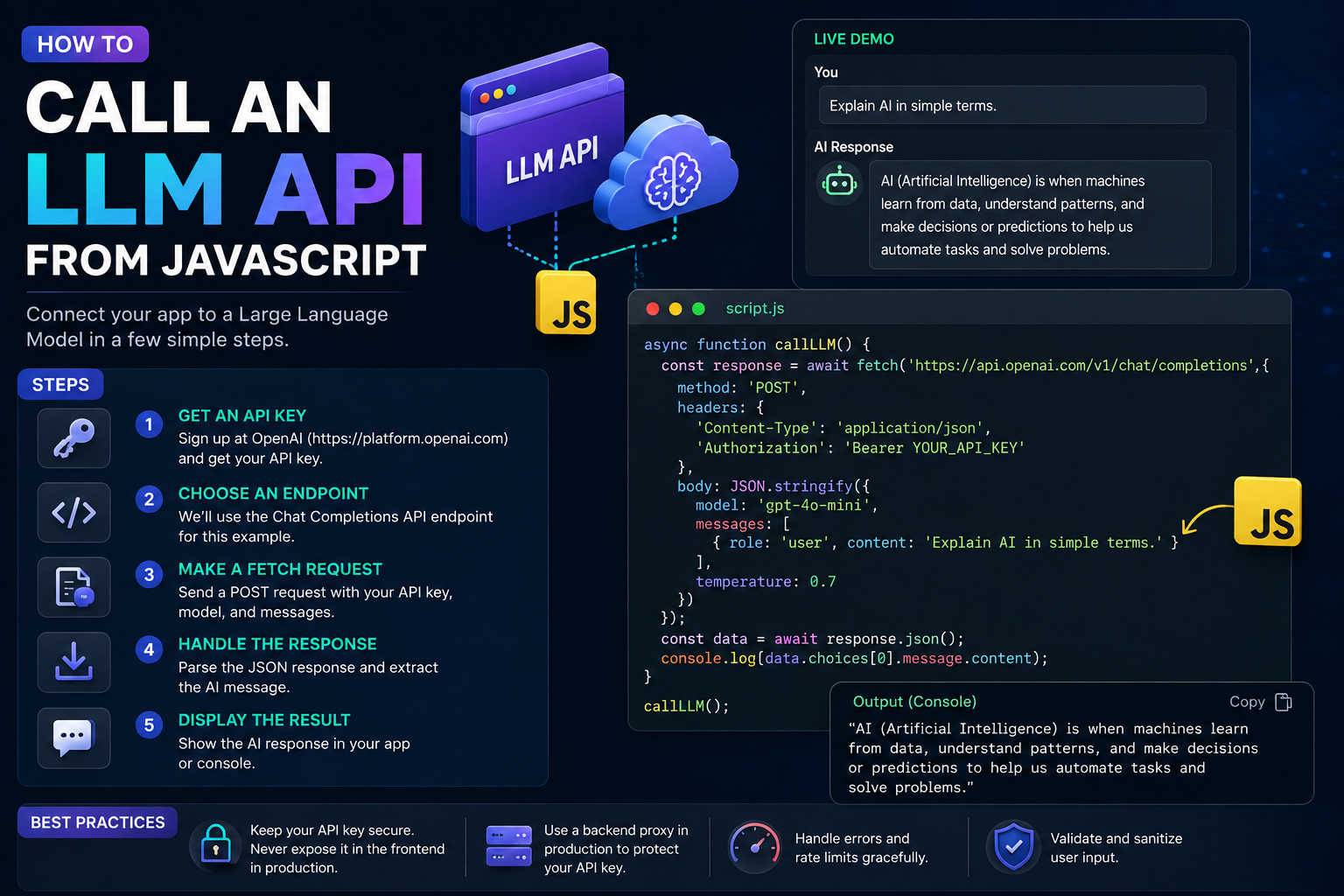Click the document icon for Make a Fetch Request
The height and width of the screenshot is (896, 1344).
coord(73,587)
